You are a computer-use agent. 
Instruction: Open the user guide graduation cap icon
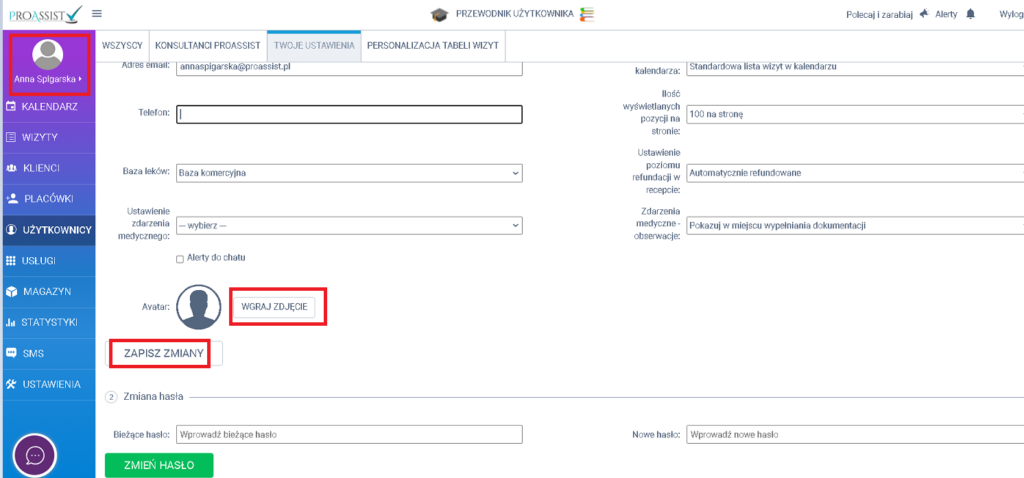[439, 14]
